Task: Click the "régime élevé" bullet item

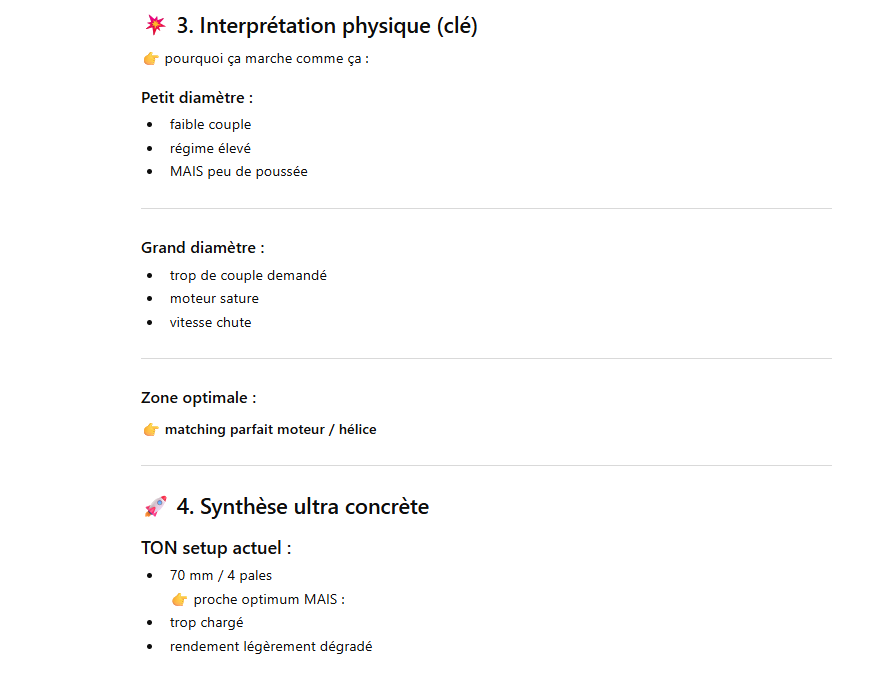Action: (210, 148)
